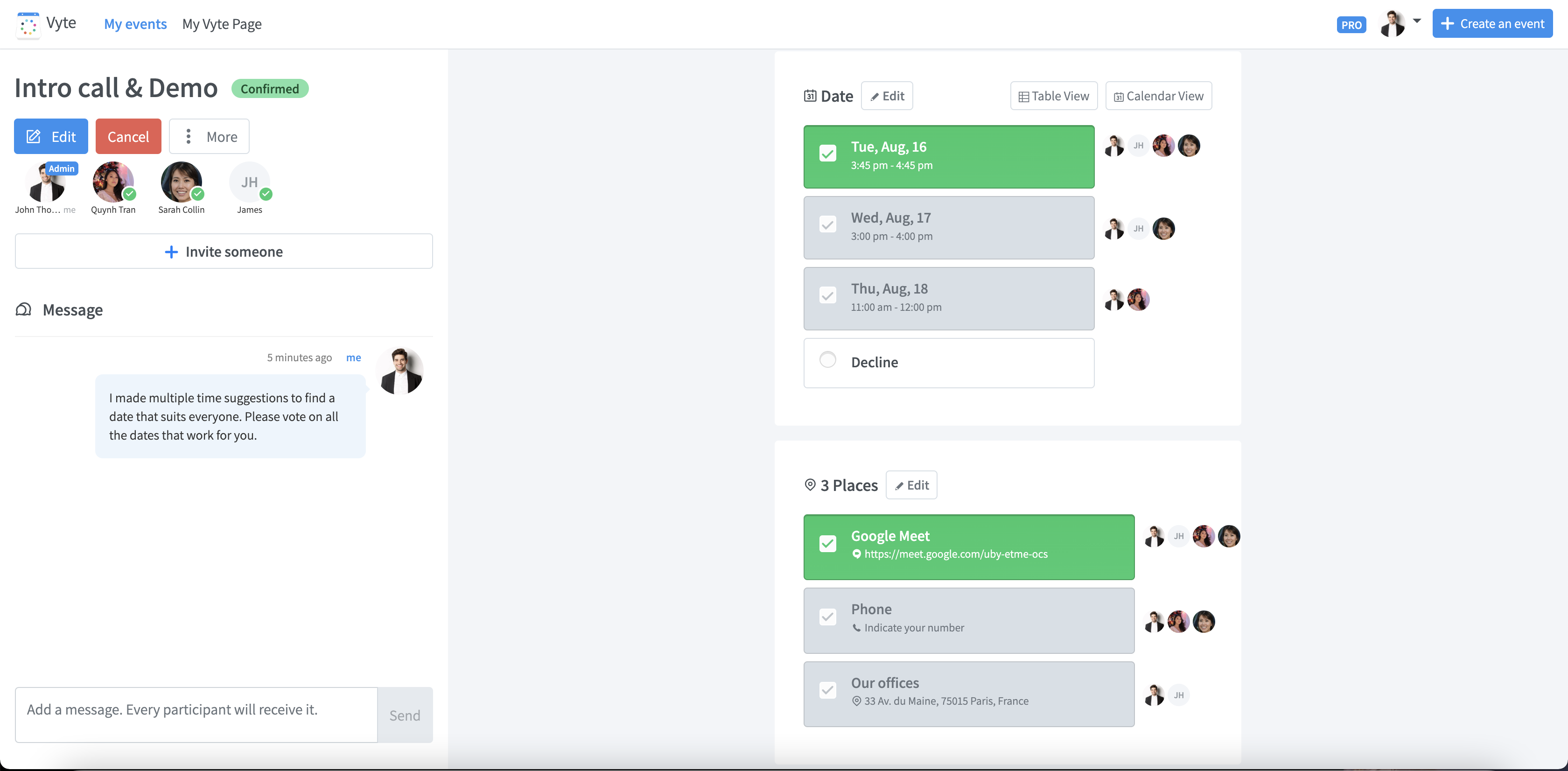This screenshot has height=771, width=1568.
Task: Open the More options menu
Action: coord(209,136)
